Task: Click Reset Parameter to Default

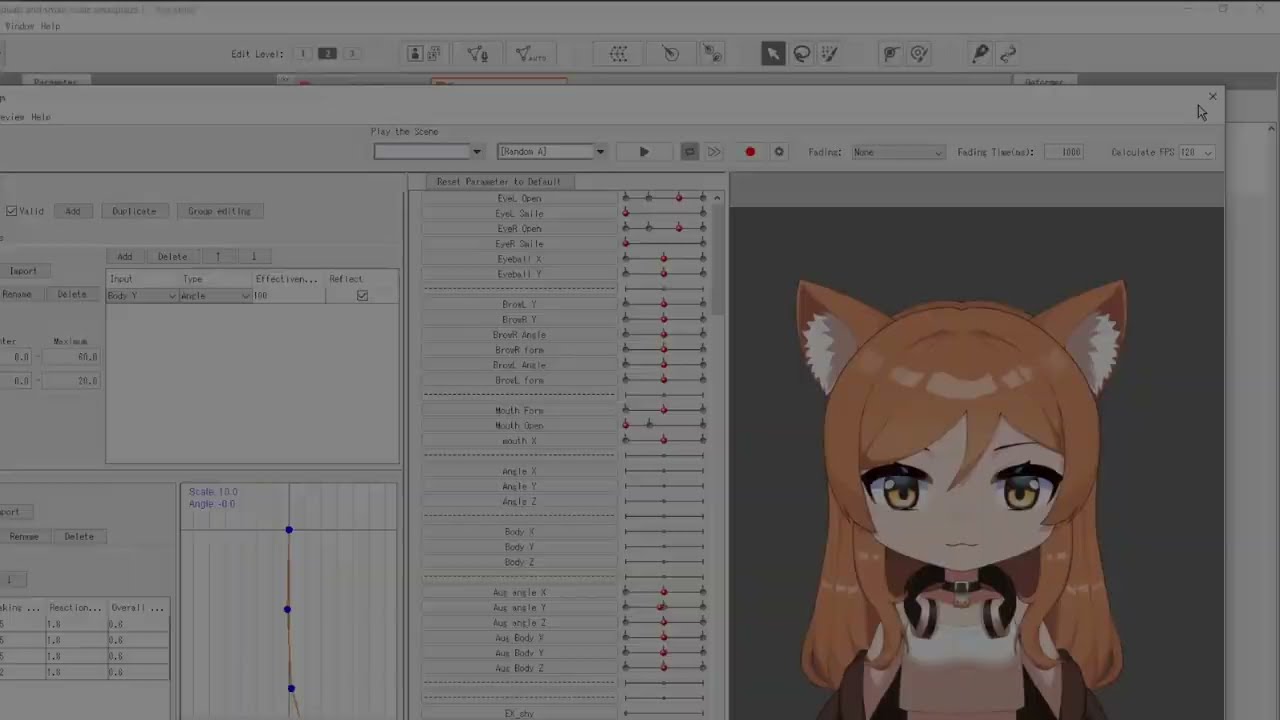Action: point(498,182)
